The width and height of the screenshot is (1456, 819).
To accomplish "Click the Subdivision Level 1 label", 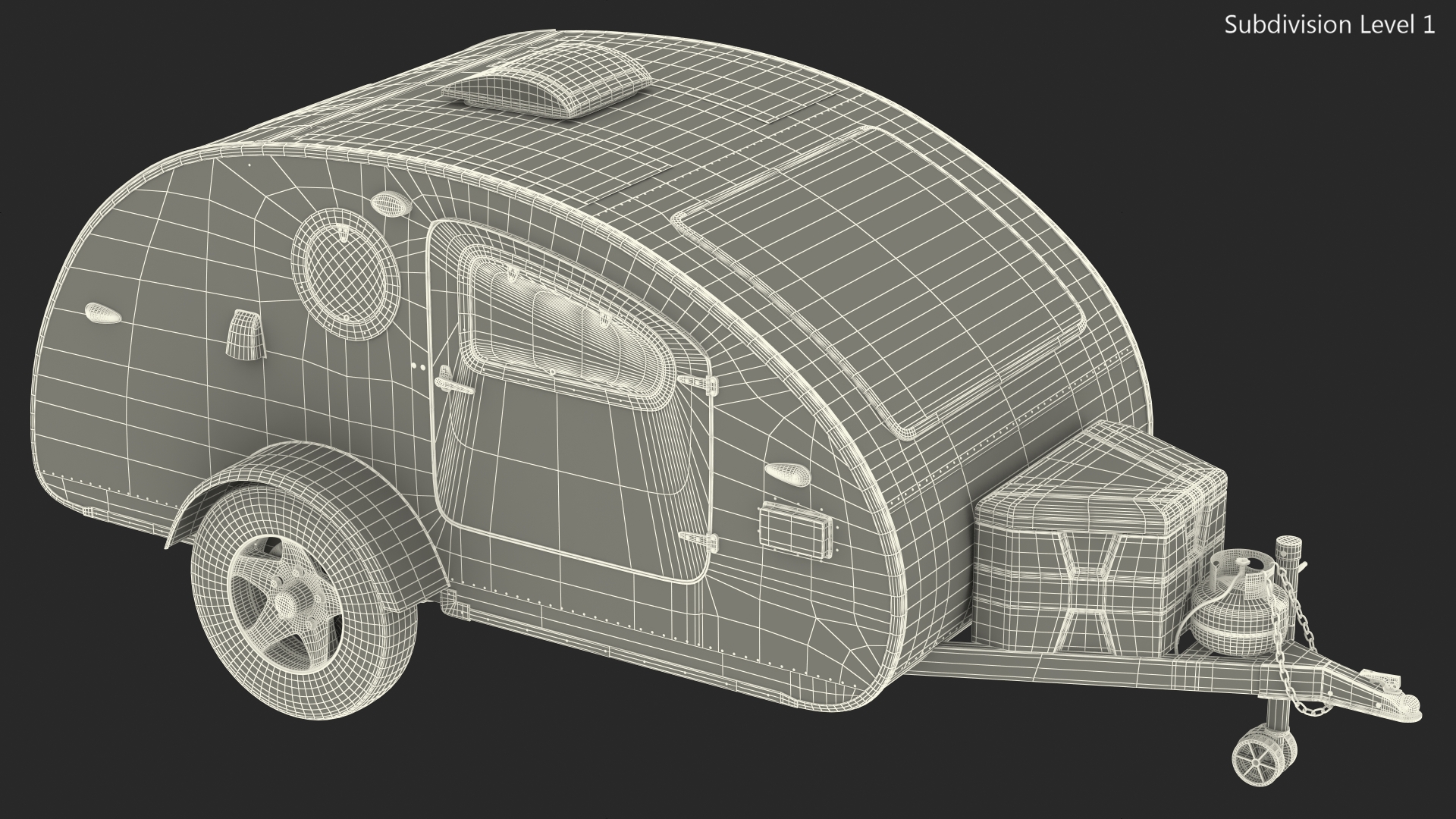I will [1329, 25].
